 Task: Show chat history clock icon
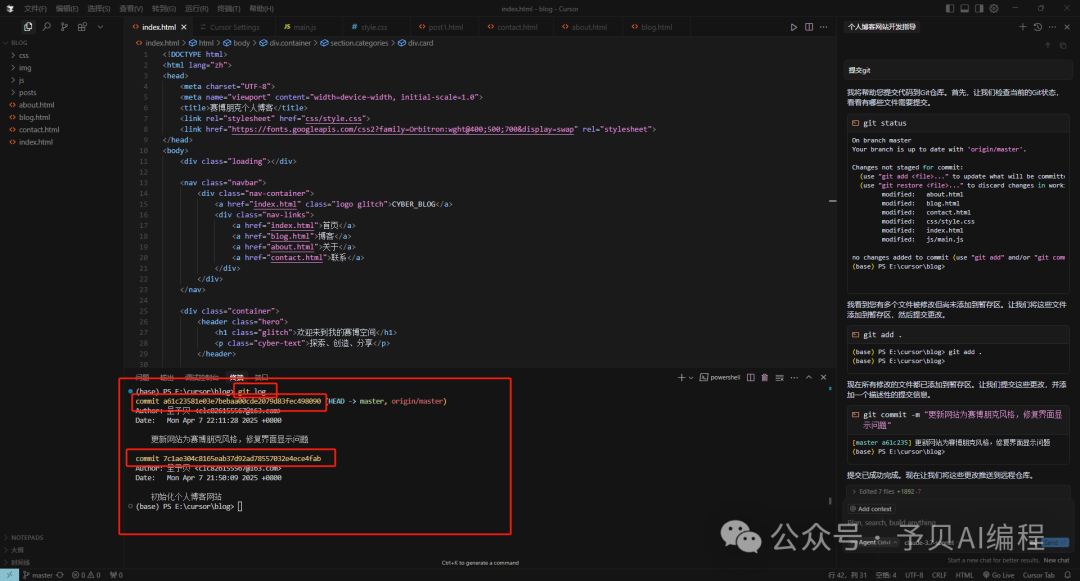(1037, 27)
